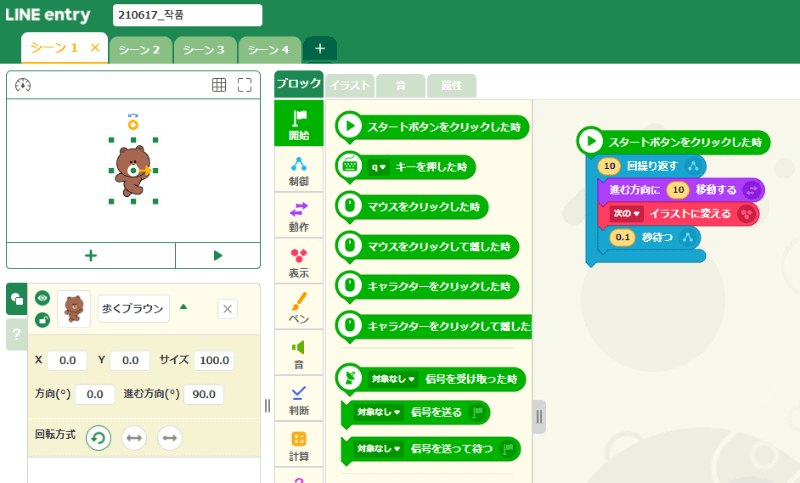Select the 判断 (Judgement) block category
800x483 pixels.
click(x=298, y=399)
